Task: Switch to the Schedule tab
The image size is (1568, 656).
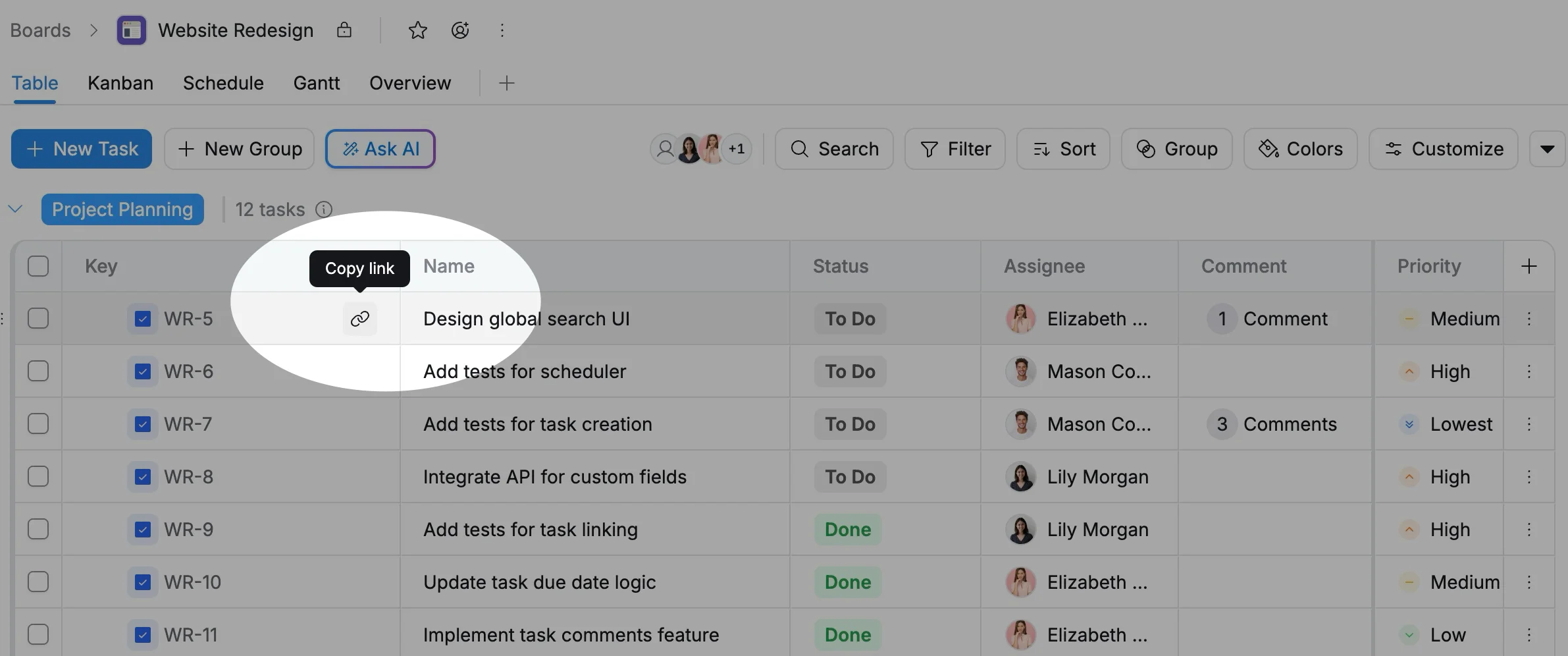Action: click(x=223, y=83)
